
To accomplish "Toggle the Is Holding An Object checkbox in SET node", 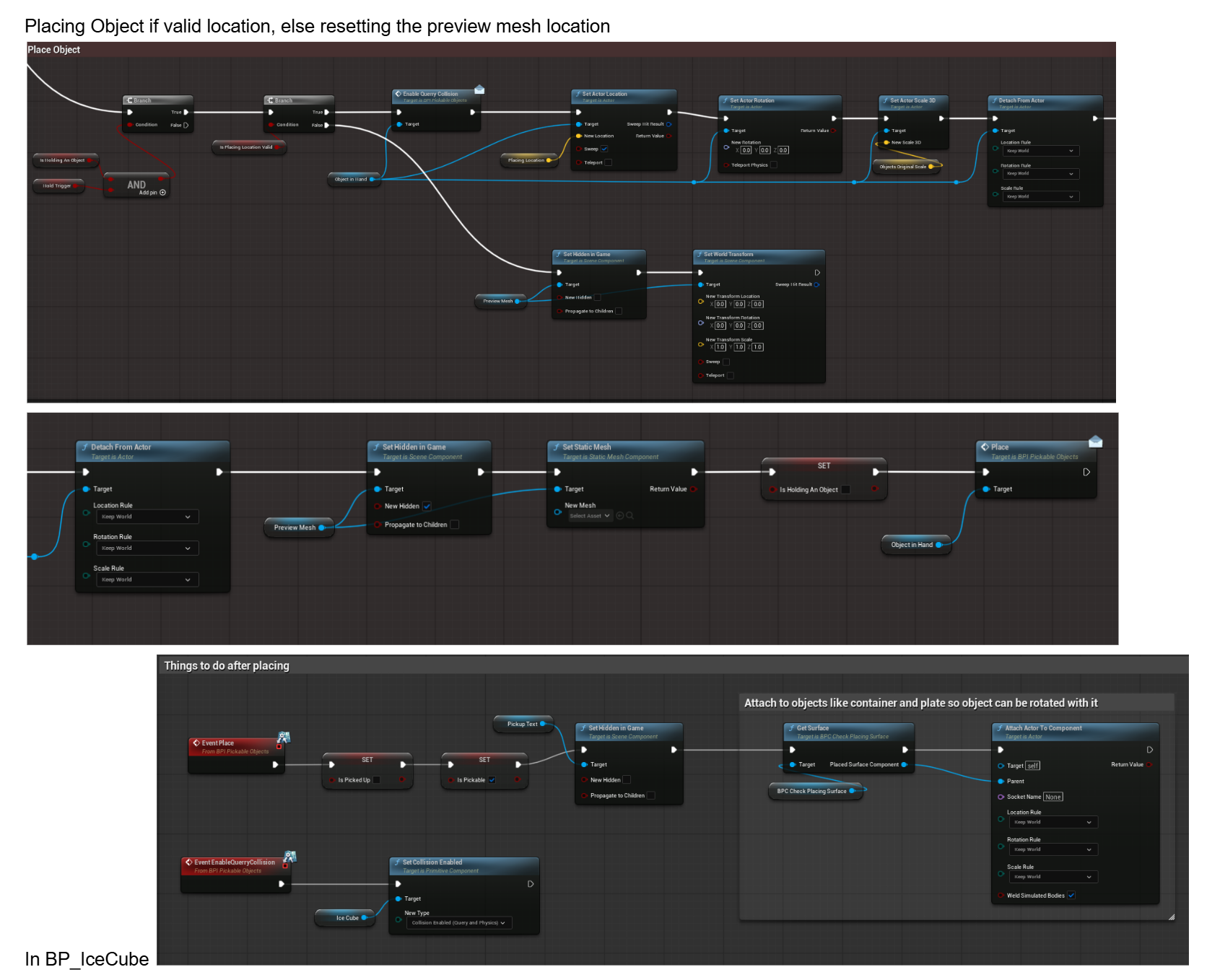I will tap(846, 489).
